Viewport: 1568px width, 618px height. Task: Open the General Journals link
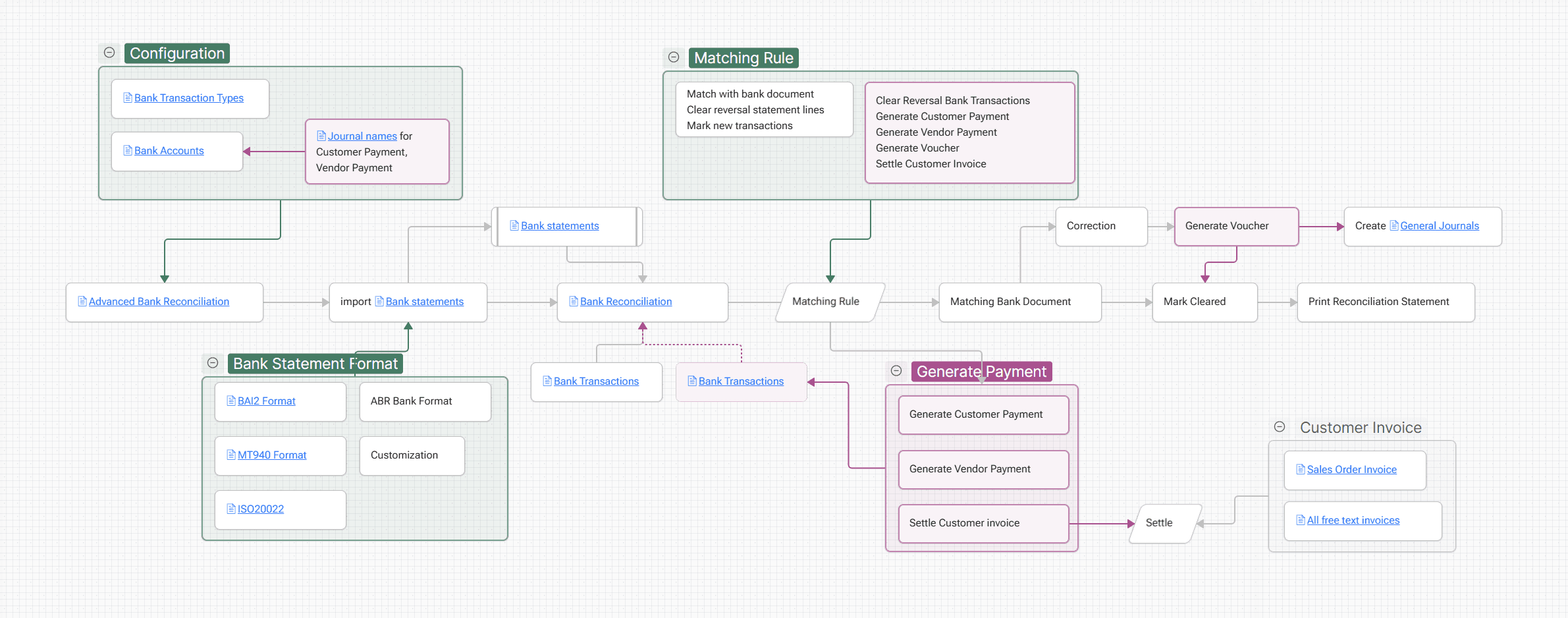(x=1440, y=225)
